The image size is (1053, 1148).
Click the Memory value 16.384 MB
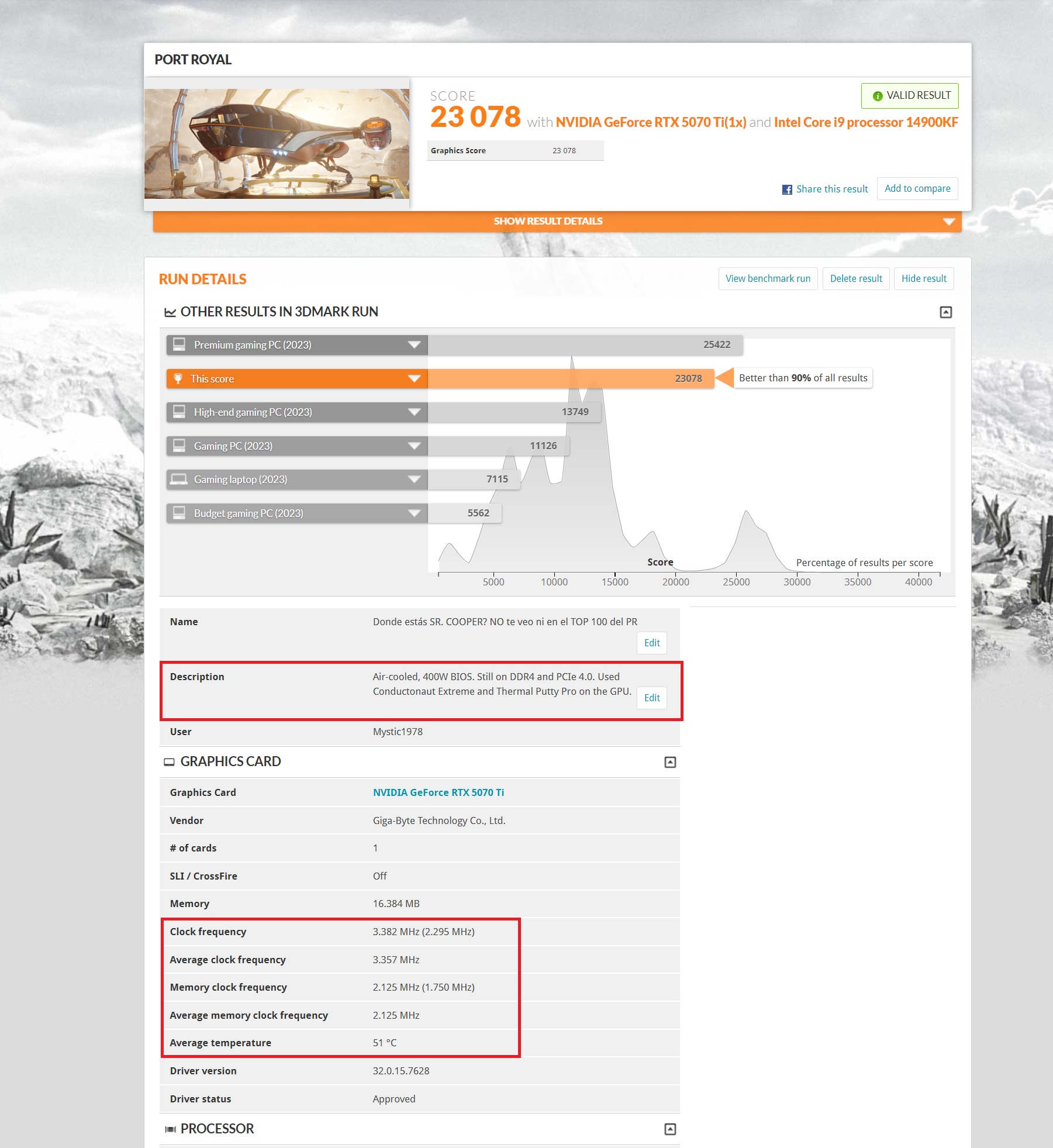[396, 904]
